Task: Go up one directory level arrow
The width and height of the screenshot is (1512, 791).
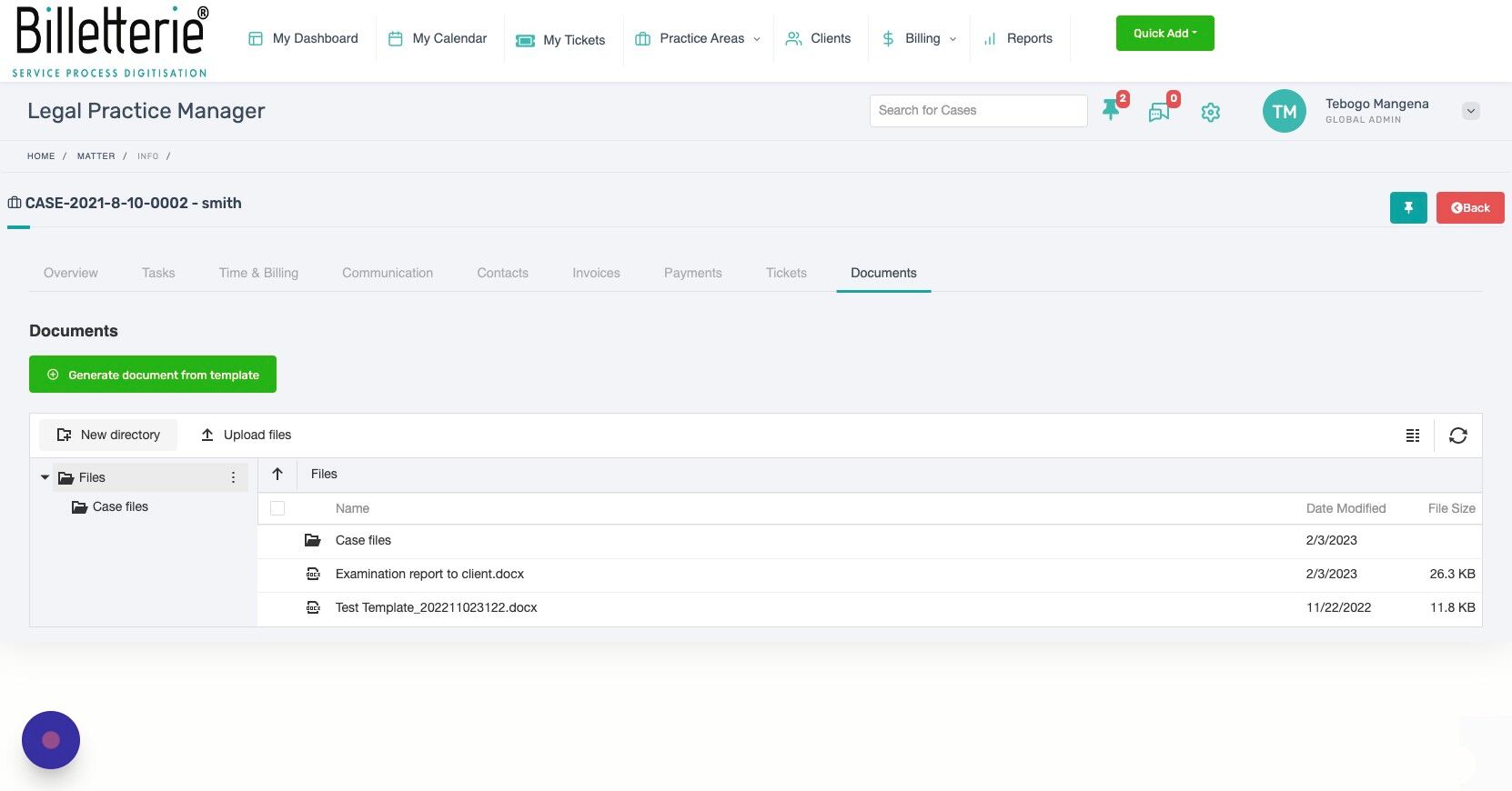Action: click(x=277, y=474)
